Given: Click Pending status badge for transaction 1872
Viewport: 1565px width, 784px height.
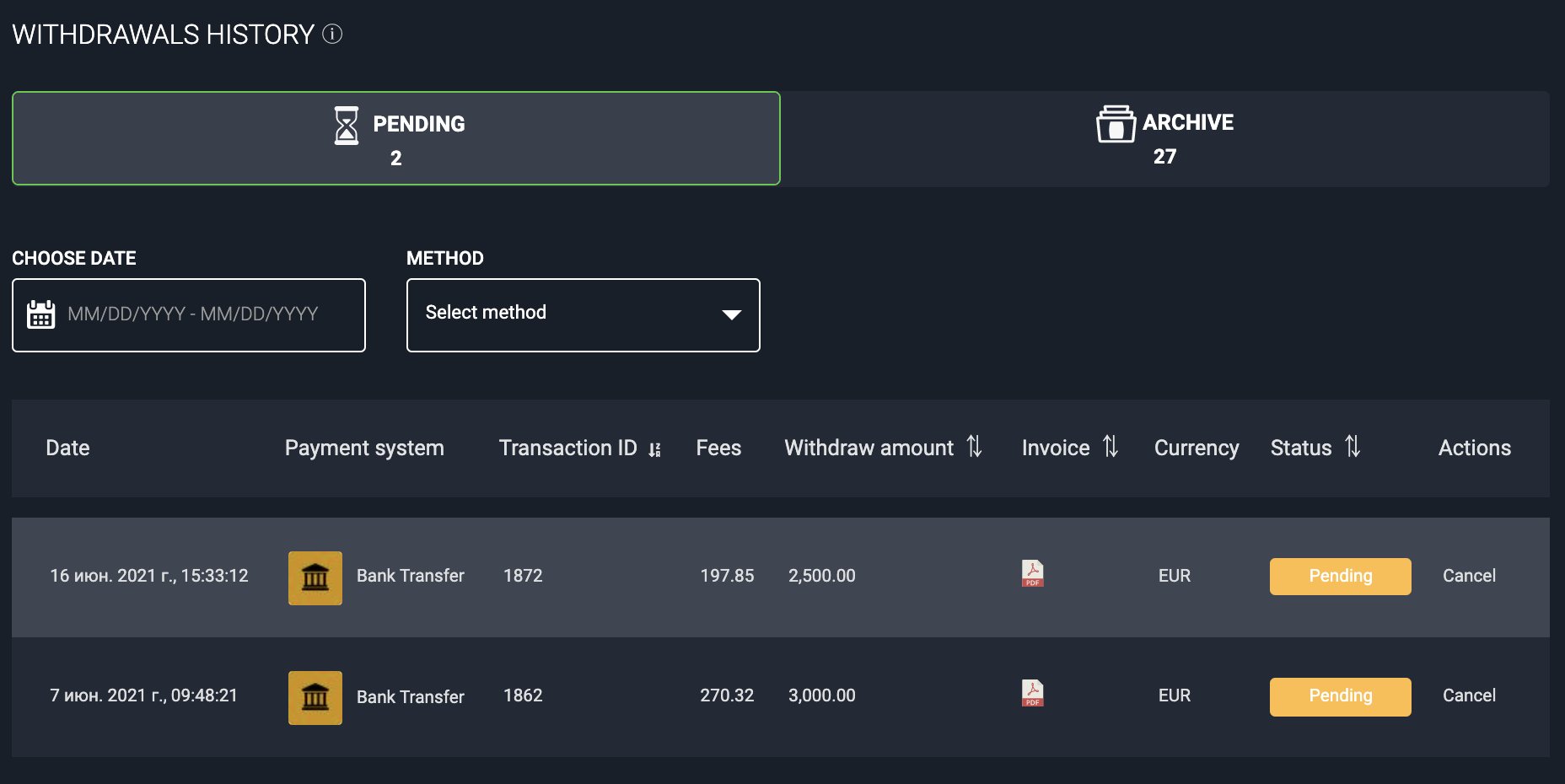Looking at the screenshot, I should [1340, 576].
